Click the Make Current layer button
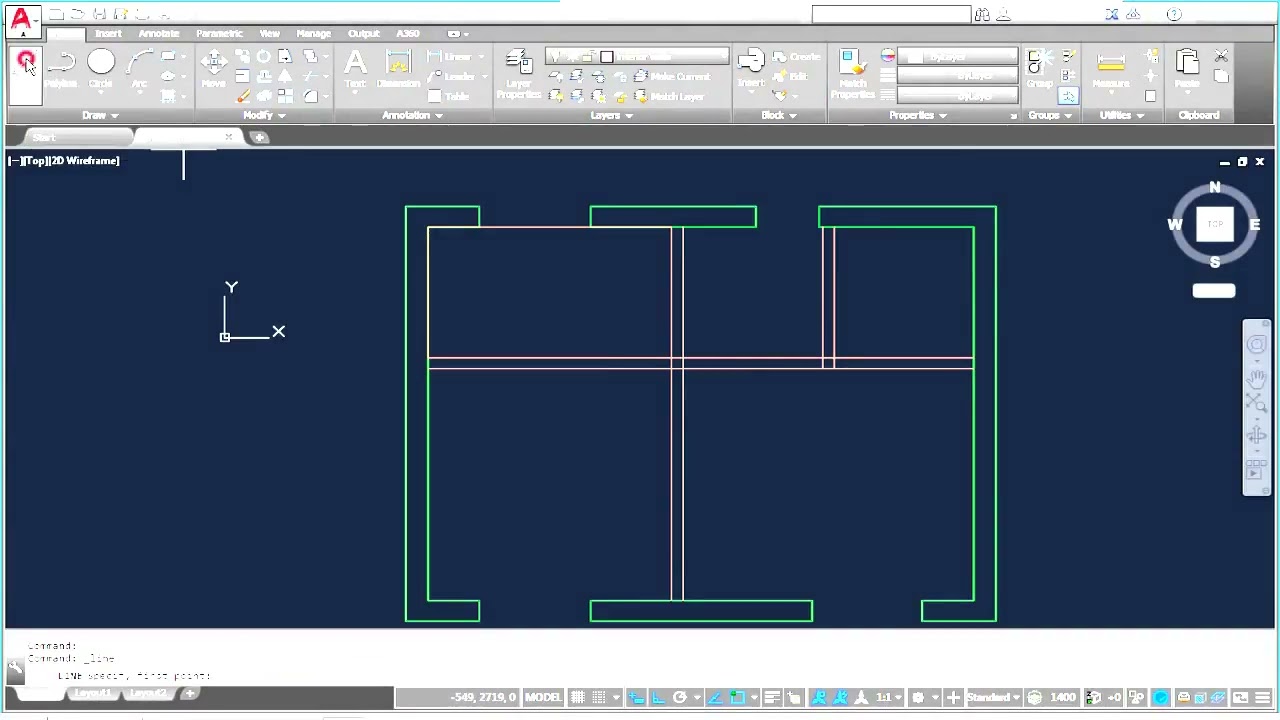This screenshot has width=1280, height=720. [x=672, y=77]
